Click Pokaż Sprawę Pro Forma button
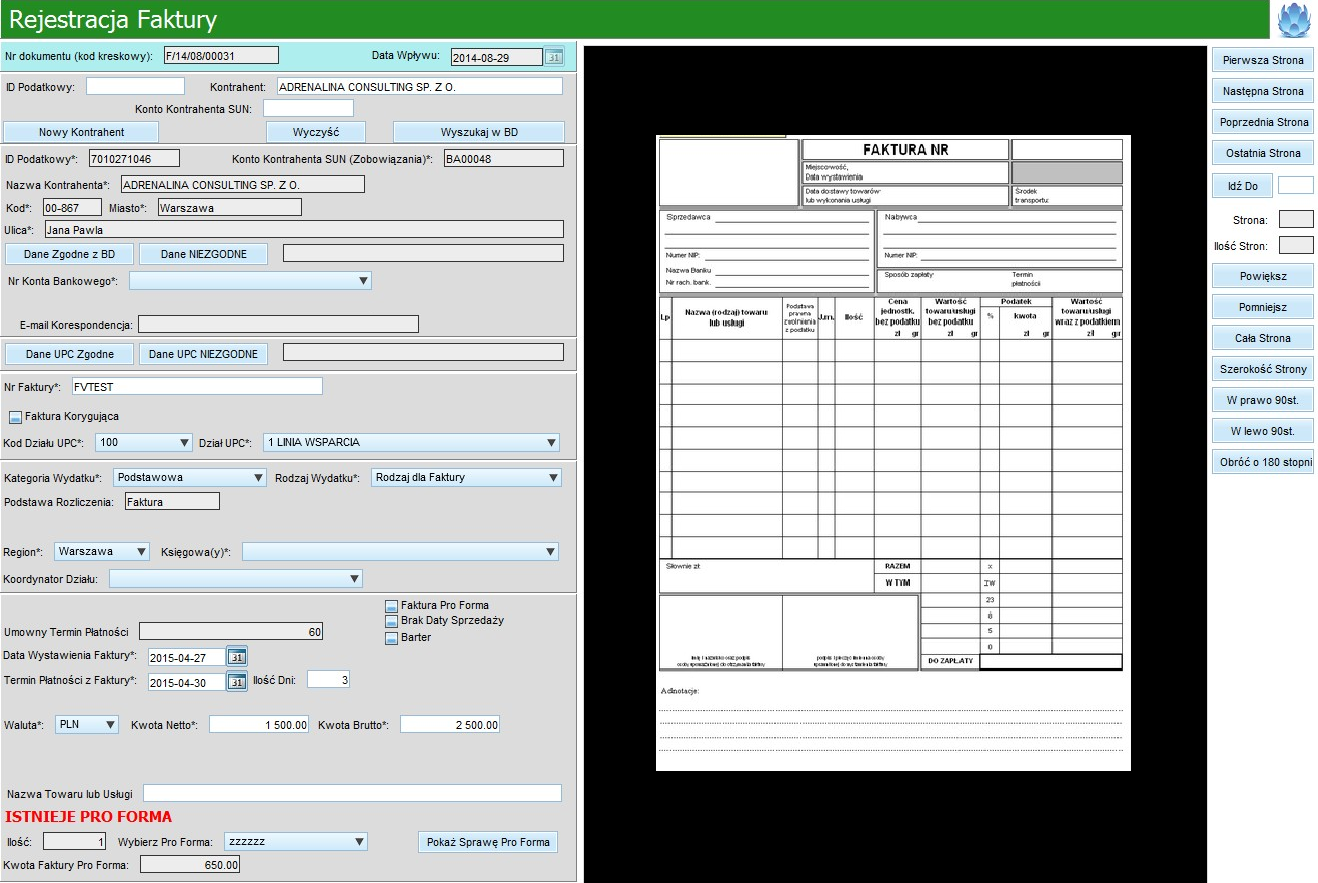This screenshot has height=883, width=1318. coord(488,842)
